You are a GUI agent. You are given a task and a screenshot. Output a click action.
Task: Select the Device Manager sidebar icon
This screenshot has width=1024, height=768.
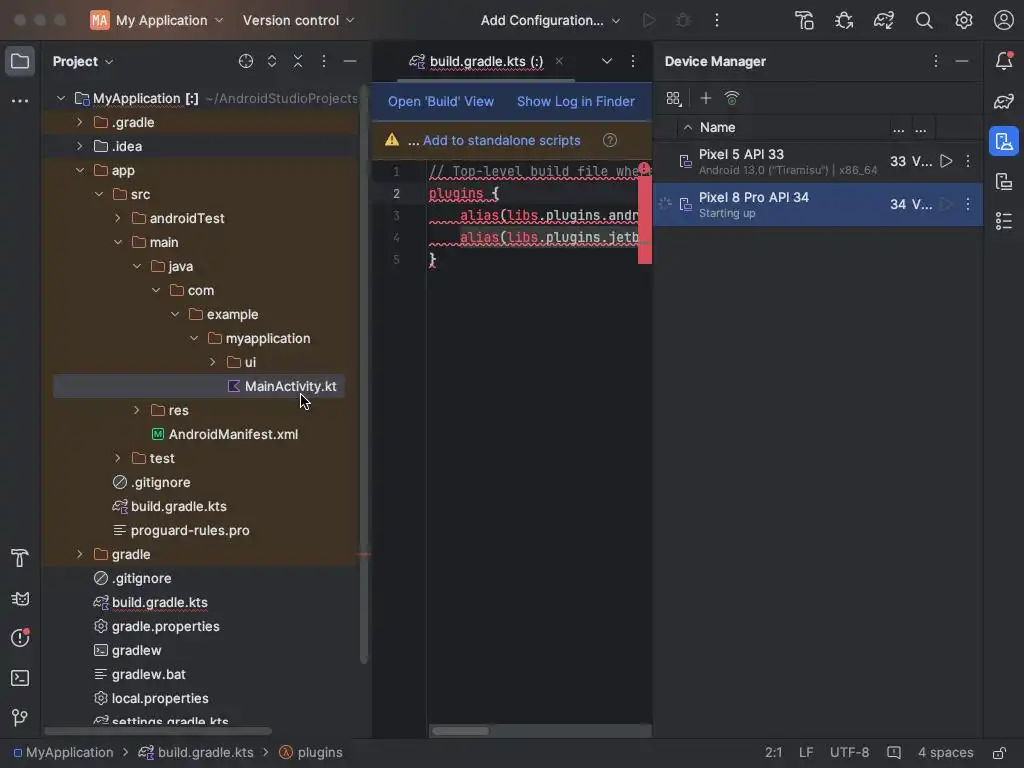coord(1004,141)
